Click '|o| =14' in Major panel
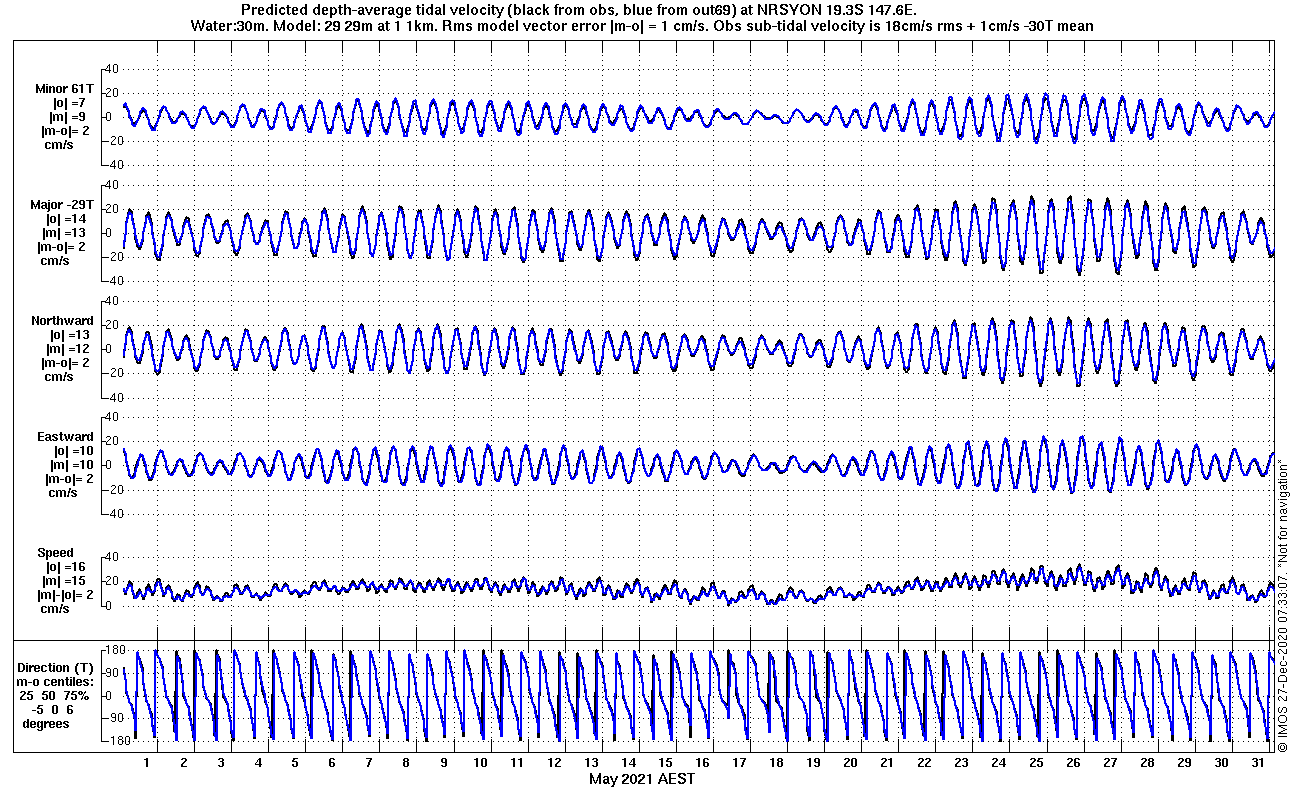The width and height of the screenshot is (1300, 800). [x=68, y=219]
